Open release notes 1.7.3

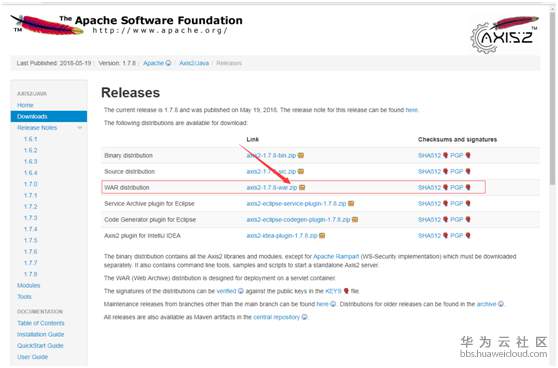(x=31, y=217)
